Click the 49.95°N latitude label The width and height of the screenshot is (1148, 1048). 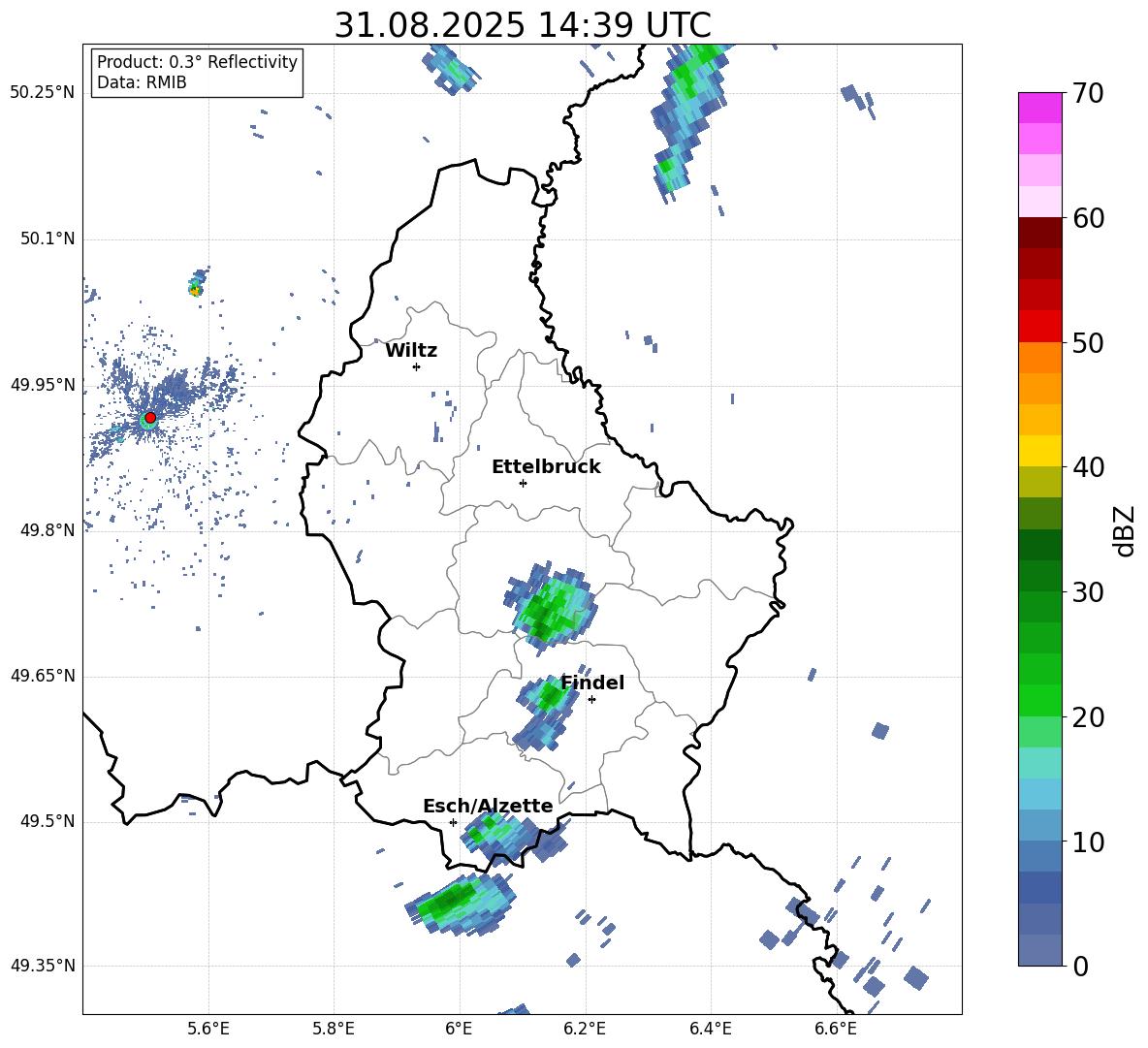tap(43, 385)
